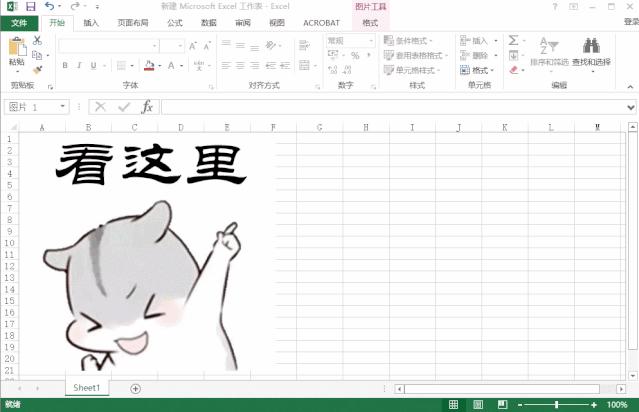Screen dimensions: 639x412
Task: Open Cell Styles menu
Action: coord(412,70)
